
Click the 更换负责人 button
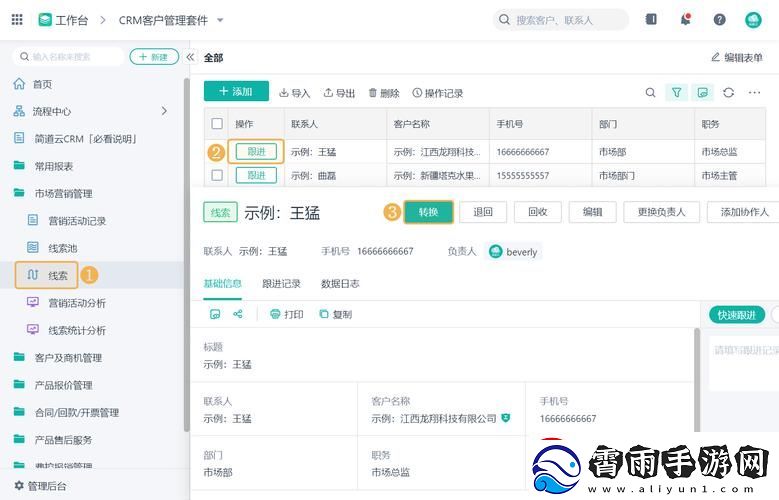click(x=661, y=212)
